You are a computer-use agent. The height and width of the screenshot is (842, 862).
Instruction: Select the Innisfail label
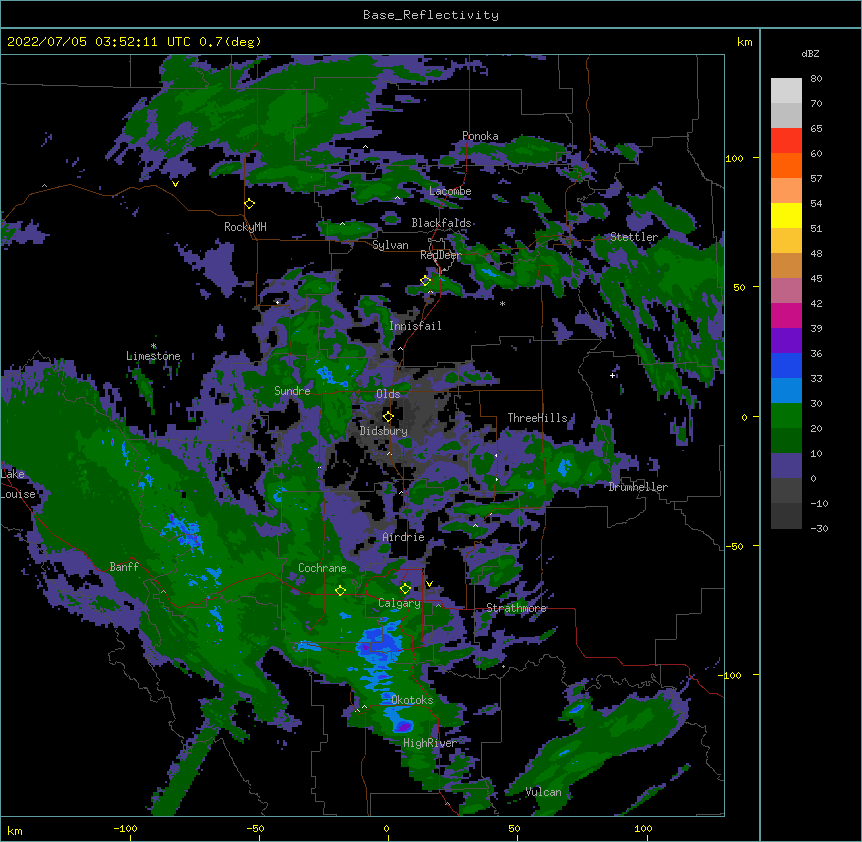(x=415, y=326)
